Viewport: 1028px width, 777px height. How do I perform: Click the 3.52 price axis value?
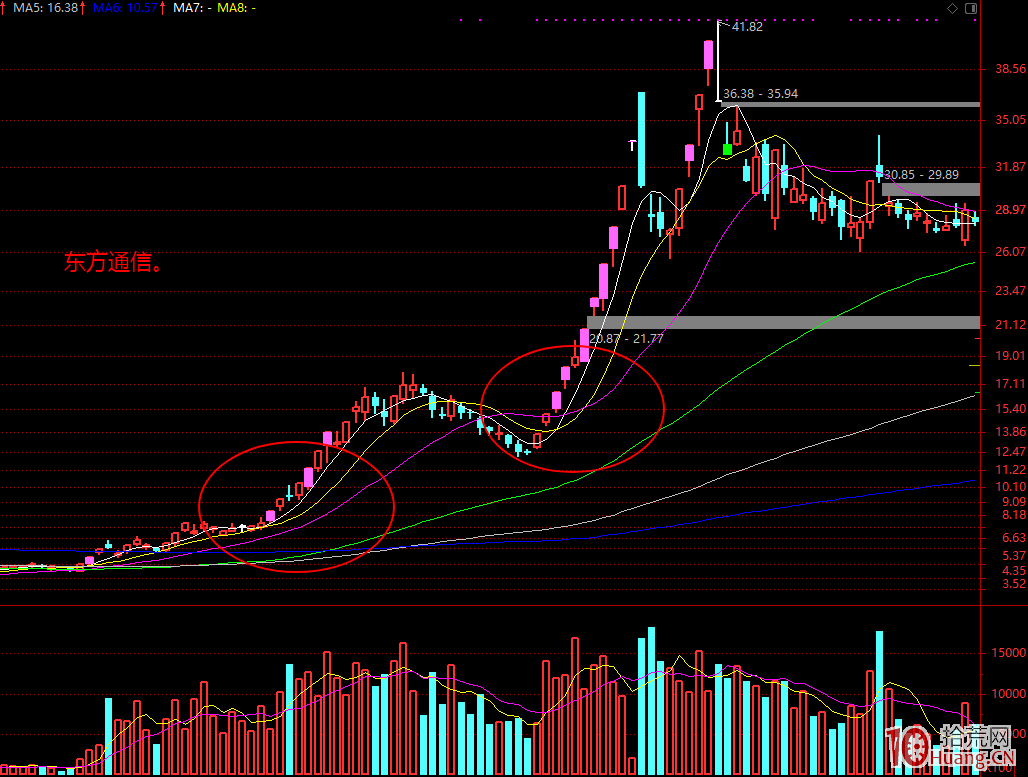pos(1014,584)
